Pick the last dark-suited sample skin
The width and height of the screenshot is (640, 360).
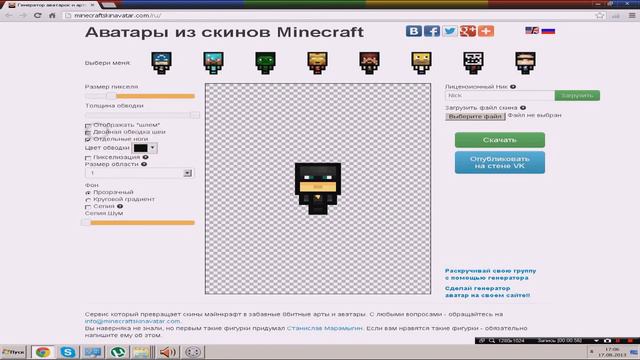tap(525, 63)
